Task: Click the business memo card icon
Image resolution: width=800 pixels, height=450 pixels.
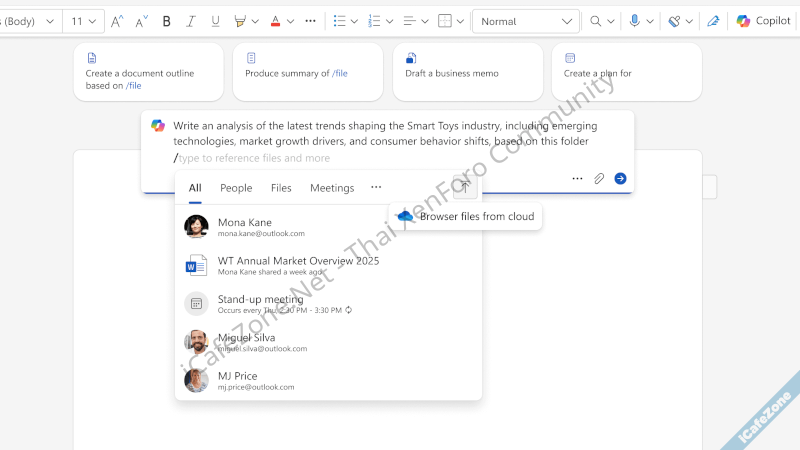Action: click(411, 58)
